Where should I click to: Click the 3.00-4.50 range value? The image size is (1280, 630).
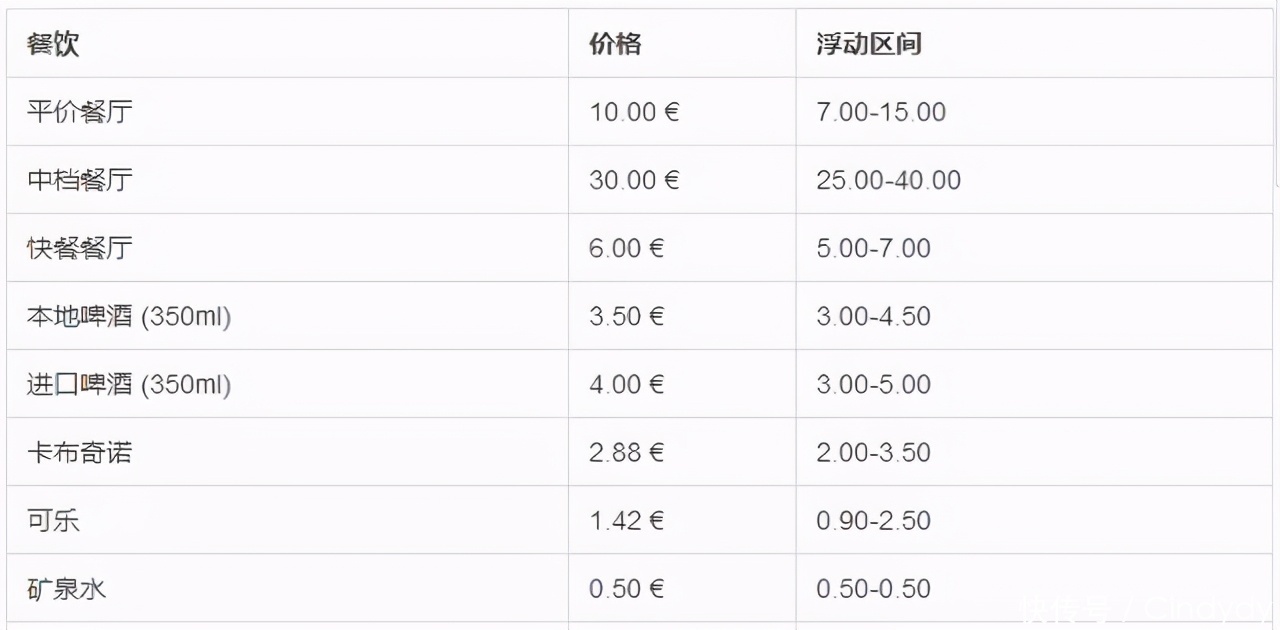tap(873, 316)
